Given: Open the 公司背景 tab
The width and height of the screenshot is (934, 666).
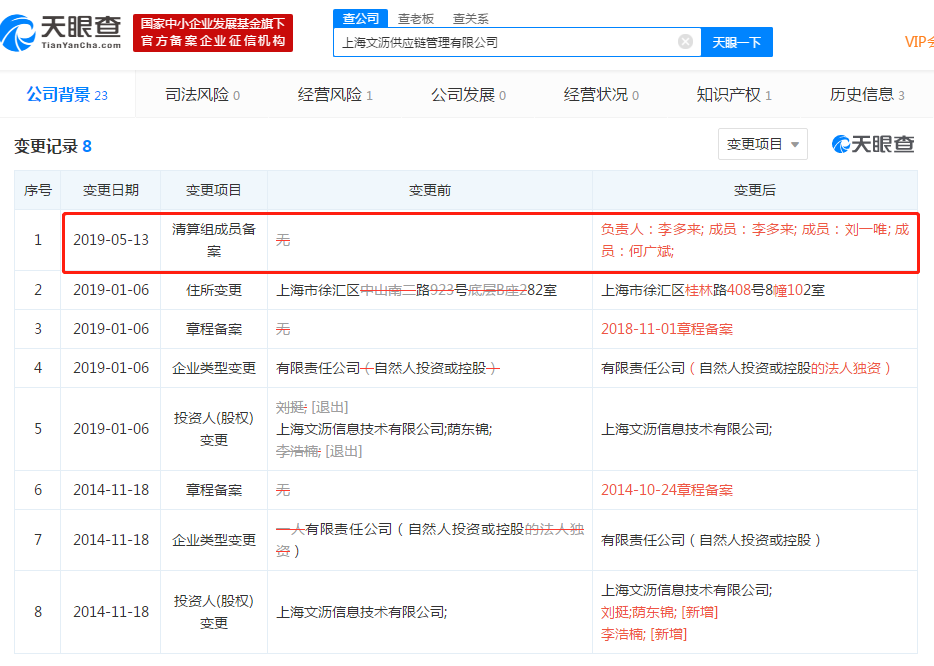Looking at the screenshot, I should coord(67,95).
